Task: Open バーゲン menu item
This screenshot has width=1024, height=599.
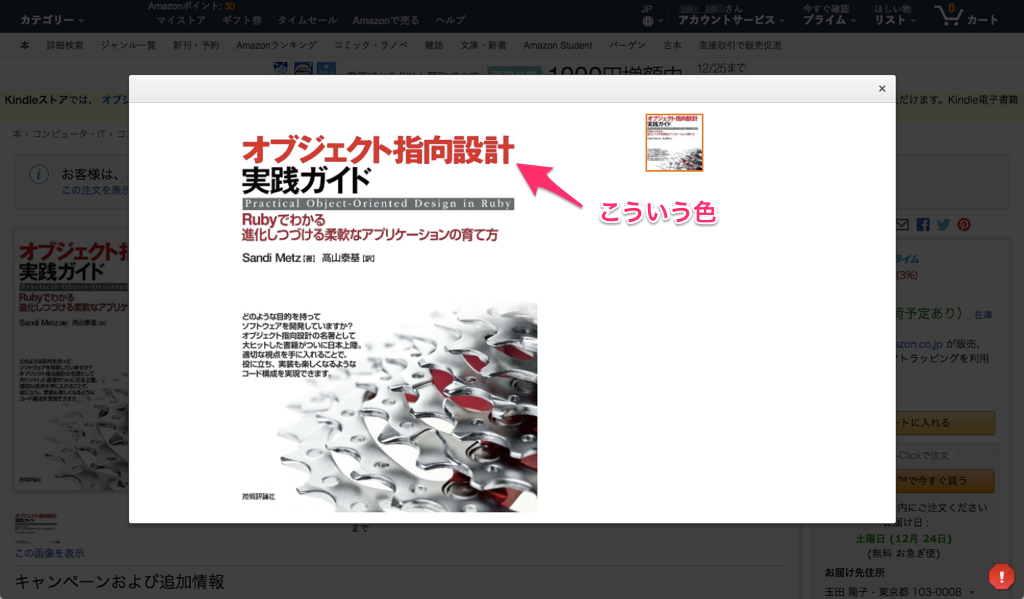Action: [x=628, y=45]
